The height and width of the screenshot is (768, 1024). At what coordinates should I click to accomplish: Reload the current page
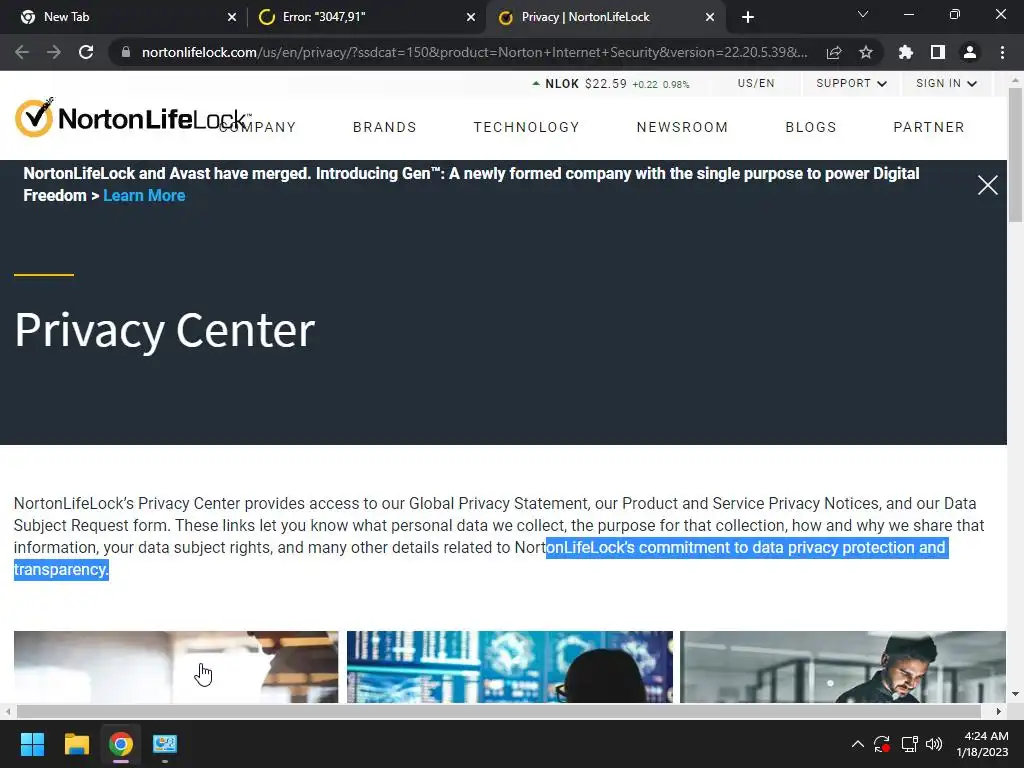86,52
